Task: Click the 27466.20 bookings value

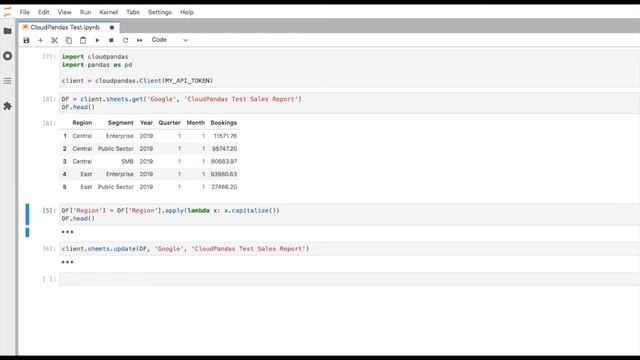Action: pyautogui.click(x=224, y=187)
